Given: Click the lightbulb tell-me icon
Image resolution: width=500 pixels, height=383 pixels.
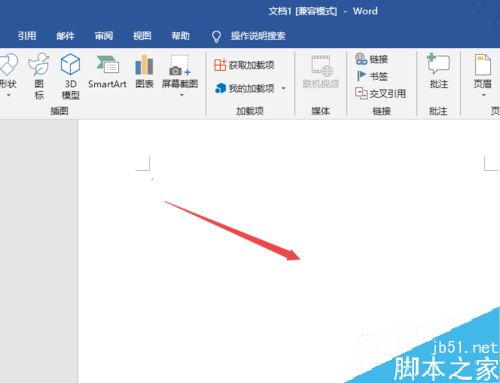Looking at the screenshot, I should coord(216,36).
